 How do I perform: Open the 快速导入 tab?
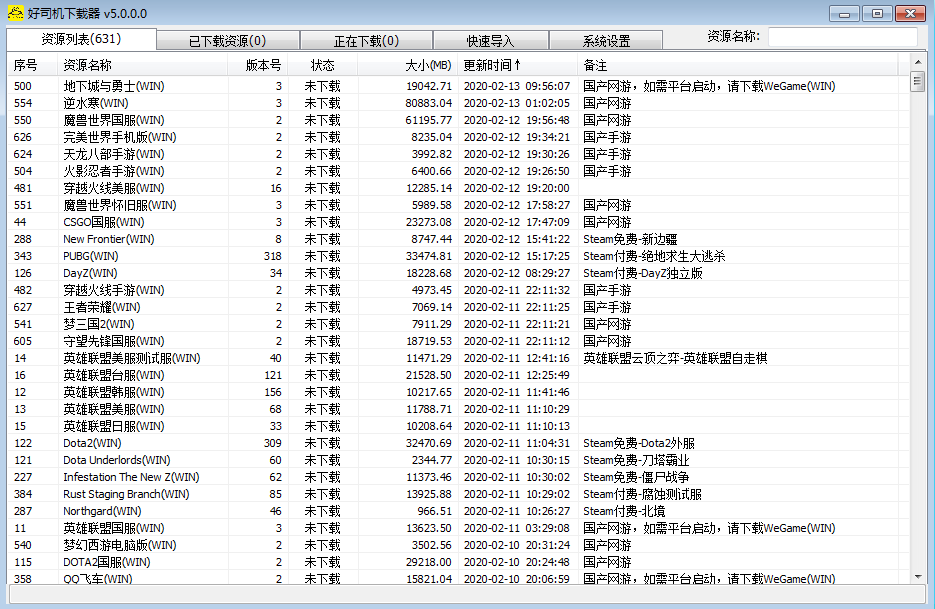point(490,41)
